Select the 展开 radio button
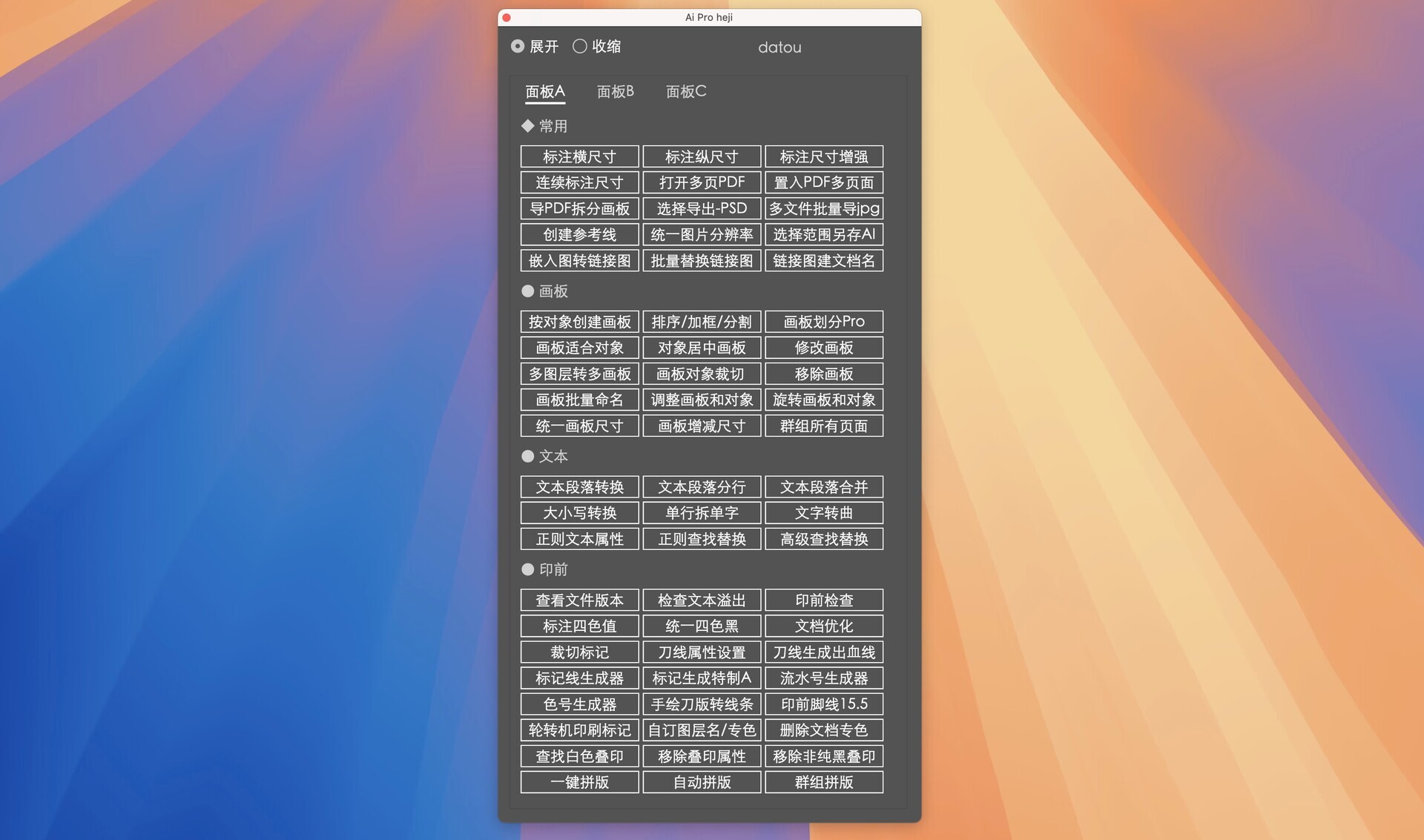This screenshot has height=840, width=1424. click(x=518, y=46)
